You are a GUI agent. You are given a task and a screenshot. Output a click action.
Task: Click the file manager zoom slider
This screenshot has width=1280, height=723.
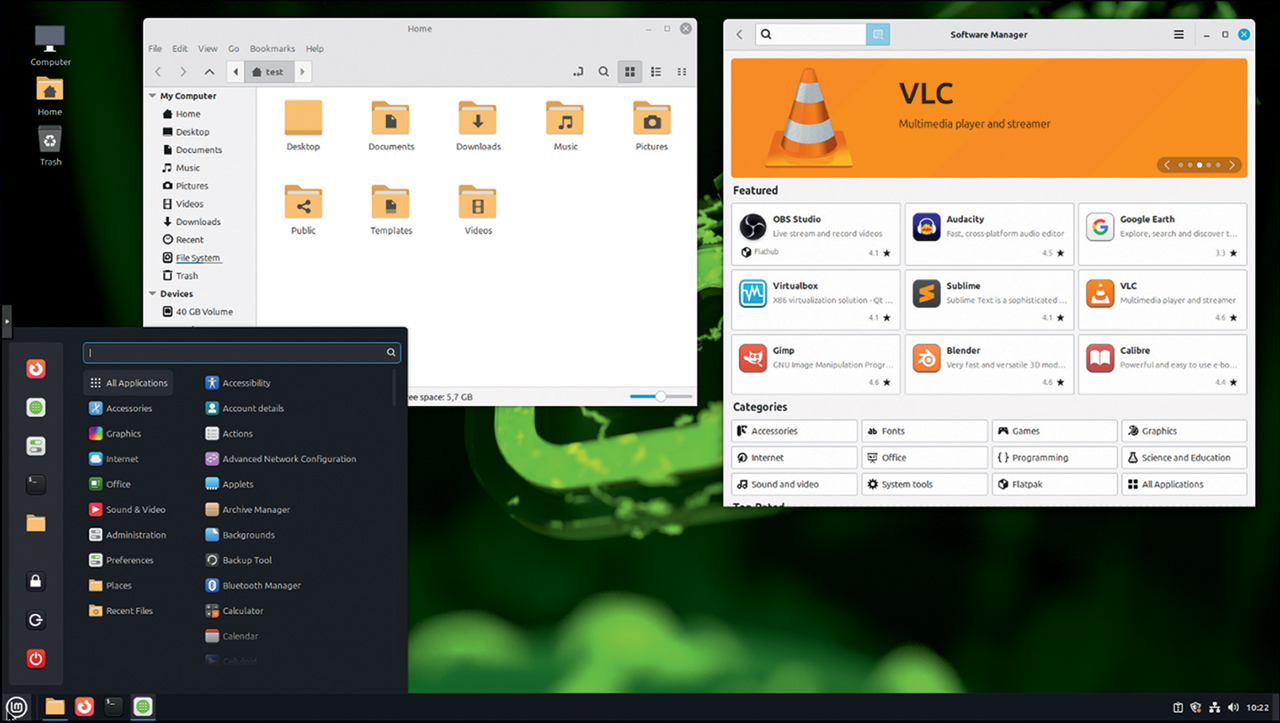(x=660, y=397)
